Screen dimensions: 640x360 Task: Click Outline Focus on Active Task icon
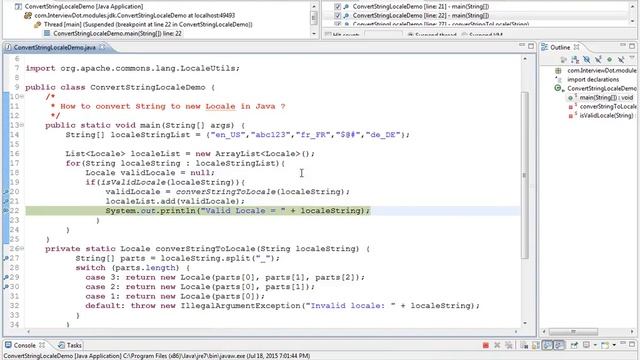(564, 60)
